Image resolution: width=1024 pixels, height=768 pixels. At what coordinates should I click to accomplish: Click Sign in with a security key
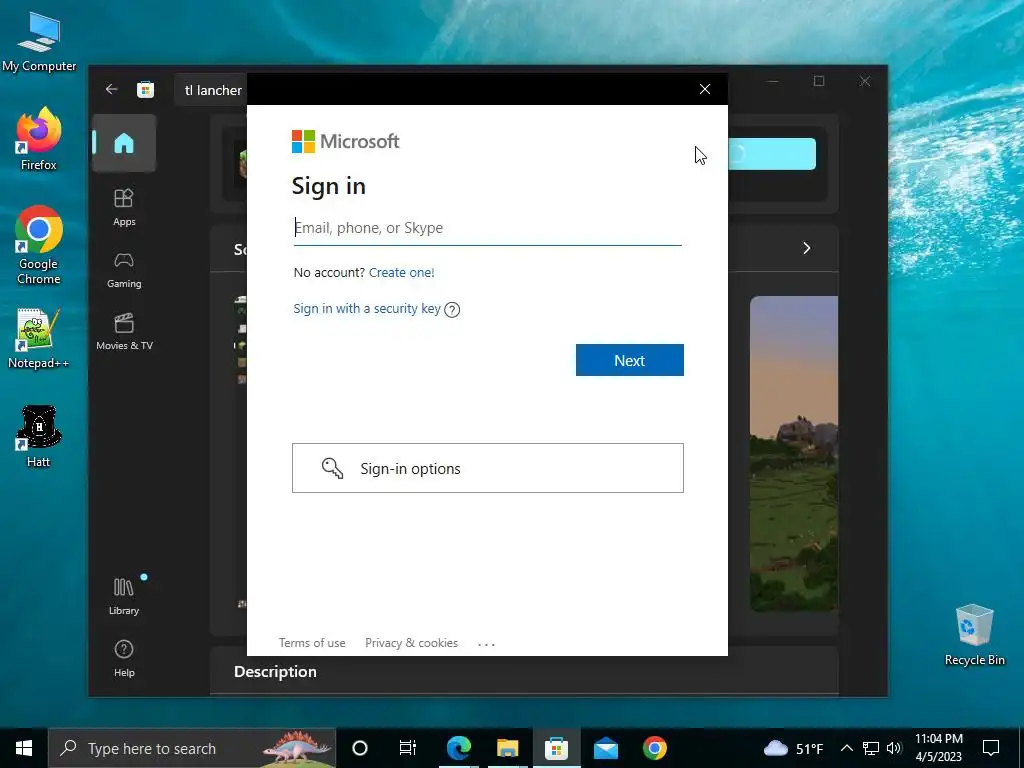[x=366, y=308]
